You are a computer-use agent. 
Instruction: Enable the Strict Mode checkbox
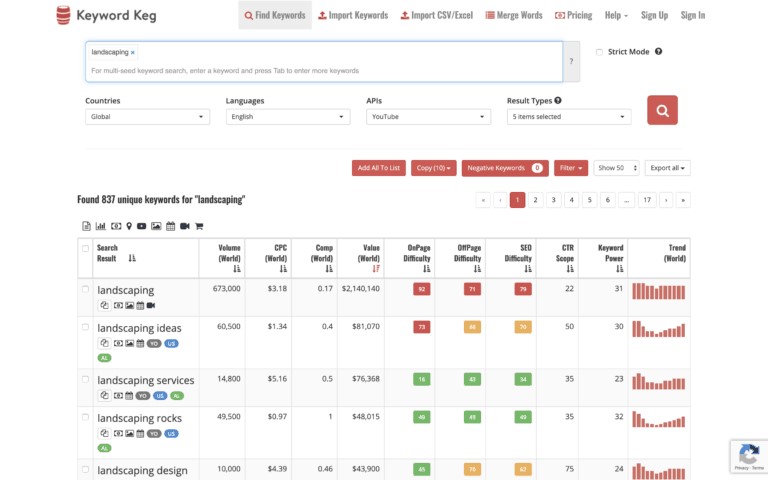[599, 52]
